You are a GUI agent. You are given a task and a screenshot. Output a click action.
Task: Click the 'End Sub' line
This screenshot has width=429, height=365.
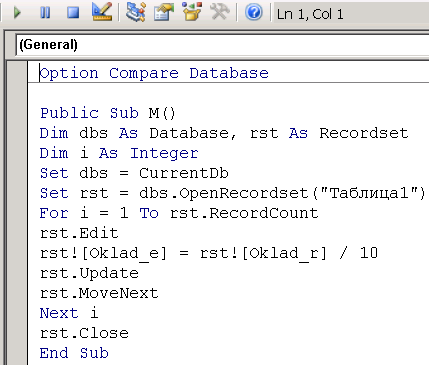74,353
